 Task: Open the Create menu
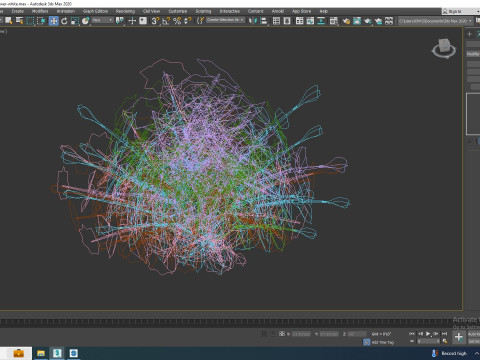(x=18, y=11)
